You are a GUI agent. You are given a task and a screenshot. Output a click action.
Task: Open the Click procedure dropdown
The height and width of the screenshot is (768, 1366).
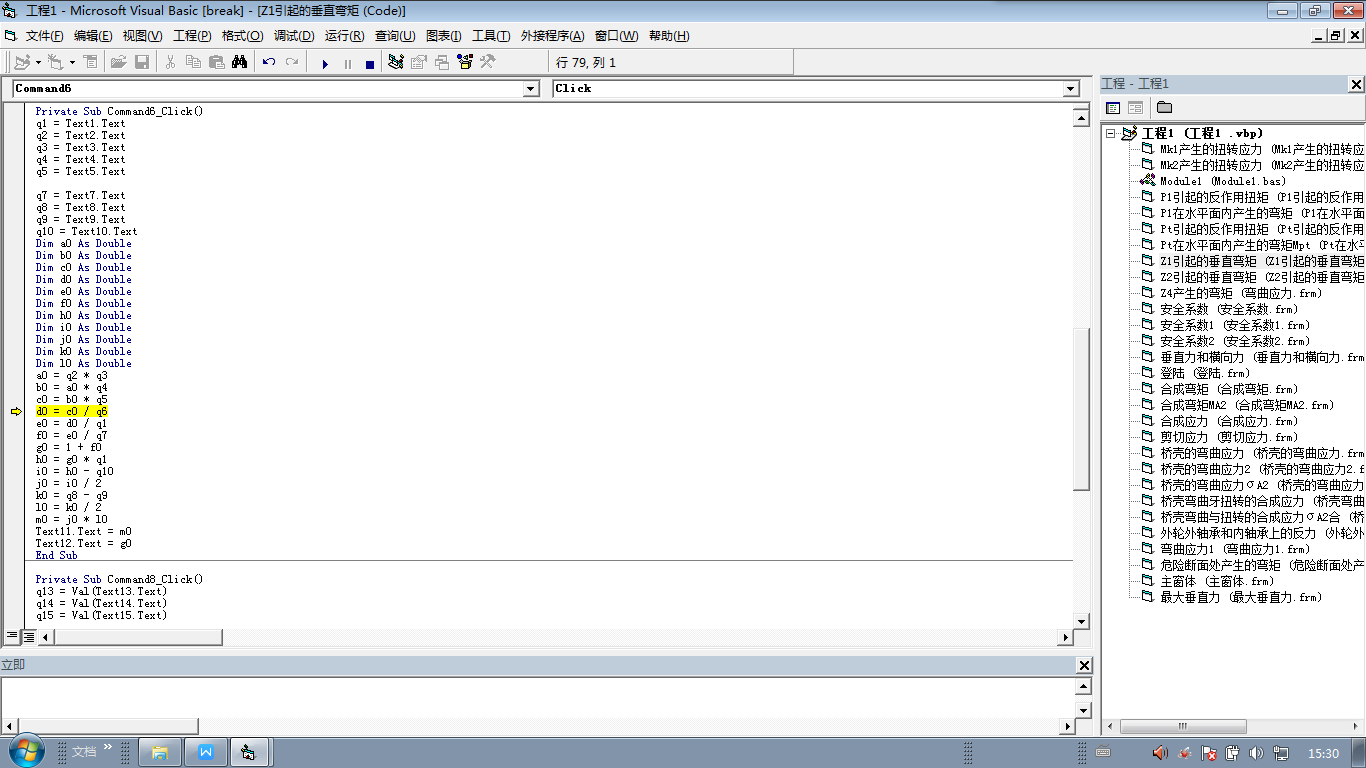[x=1071, y=89]
